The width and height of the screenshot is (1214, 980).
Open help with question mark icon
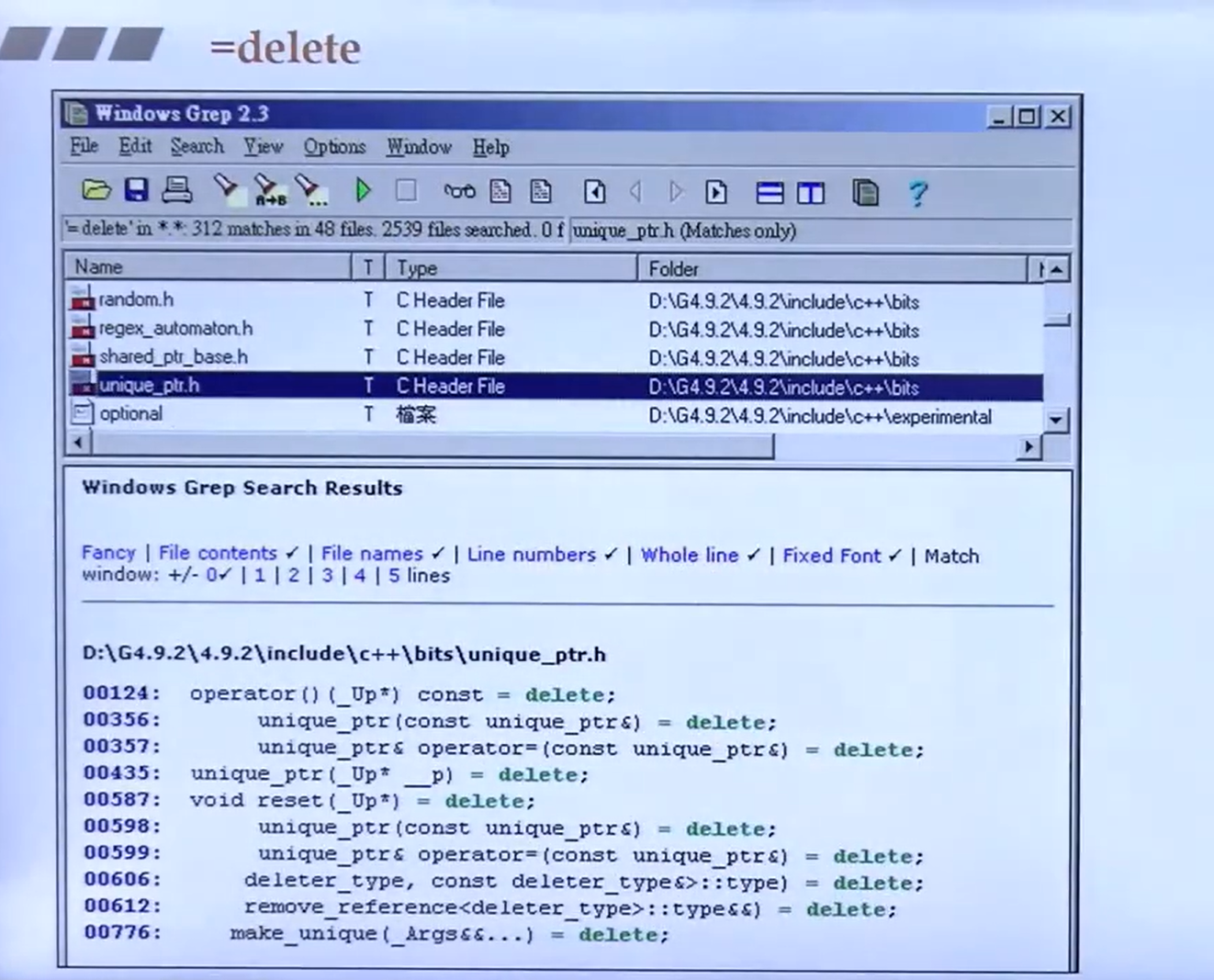(917, 193)
